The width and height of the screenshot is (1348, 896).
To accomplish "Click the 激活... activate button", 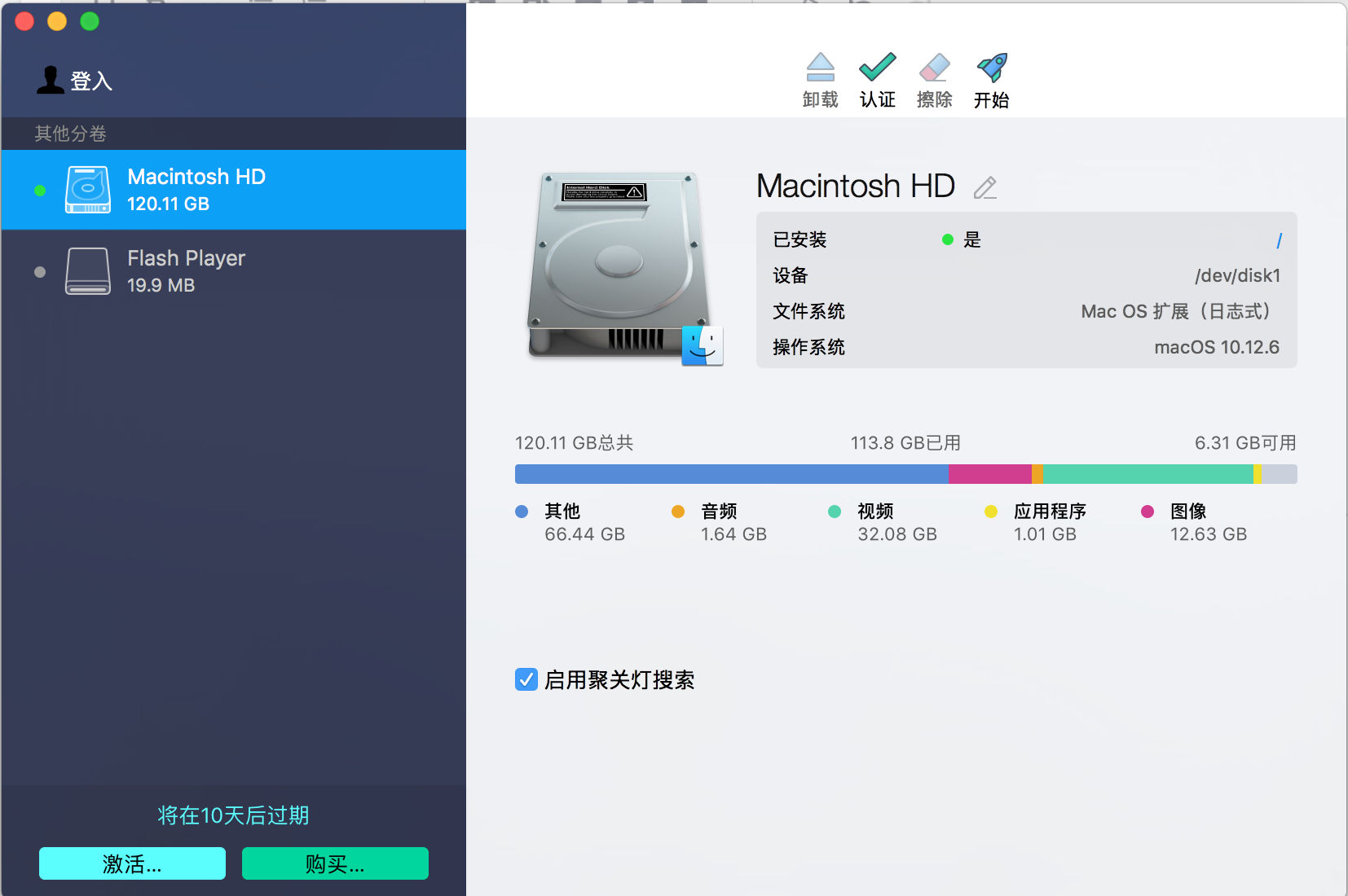I will tap(132, 863).
